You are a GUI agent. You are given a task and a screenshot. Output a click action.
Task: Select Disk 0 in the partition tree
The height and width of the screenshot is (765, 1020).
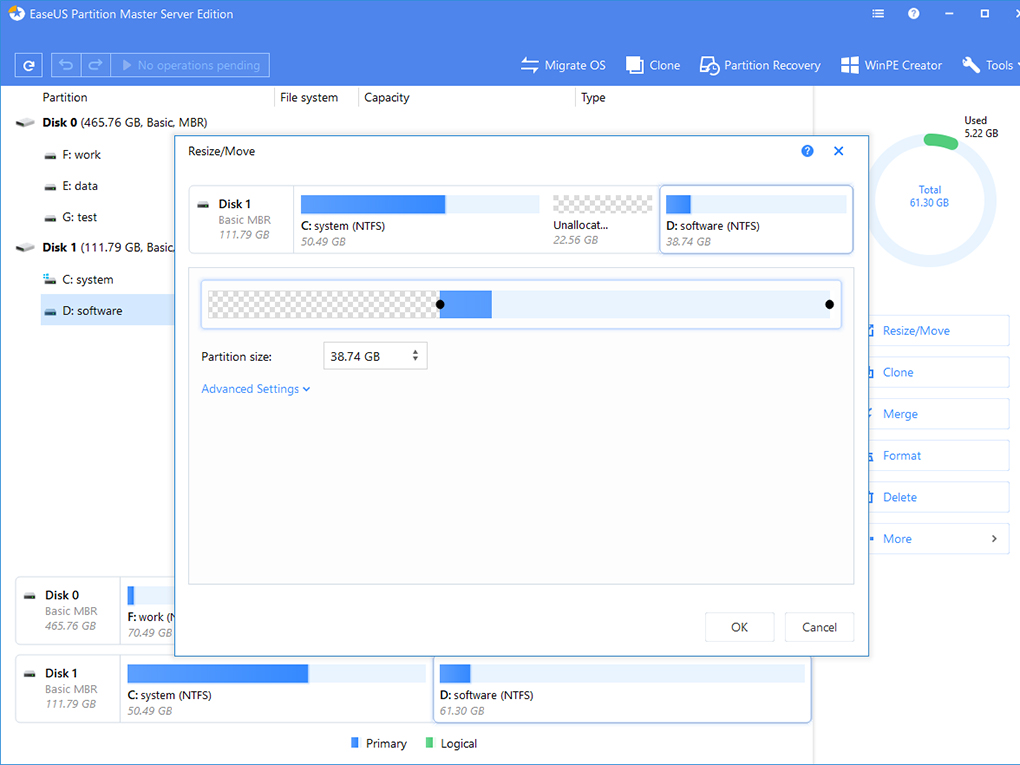coord(125,122)
